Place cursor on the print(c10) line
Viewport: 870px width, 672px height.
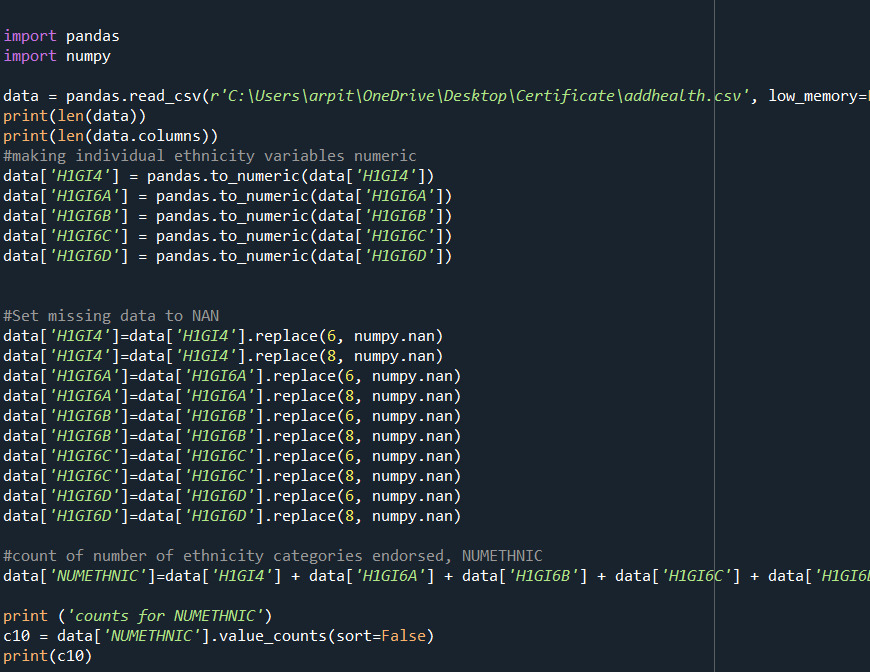click(x=47, y=656)
